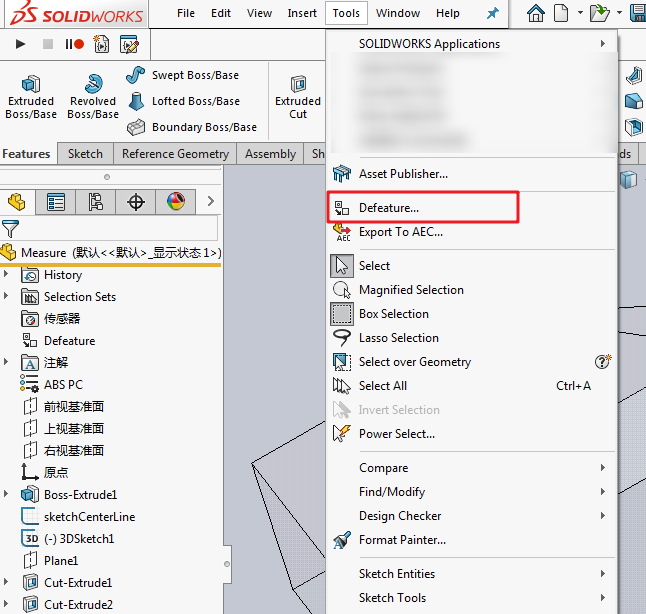The image size is (646, 614).
Task: Choose Export To AEC menu entry
Action: [x=471, y=232]
